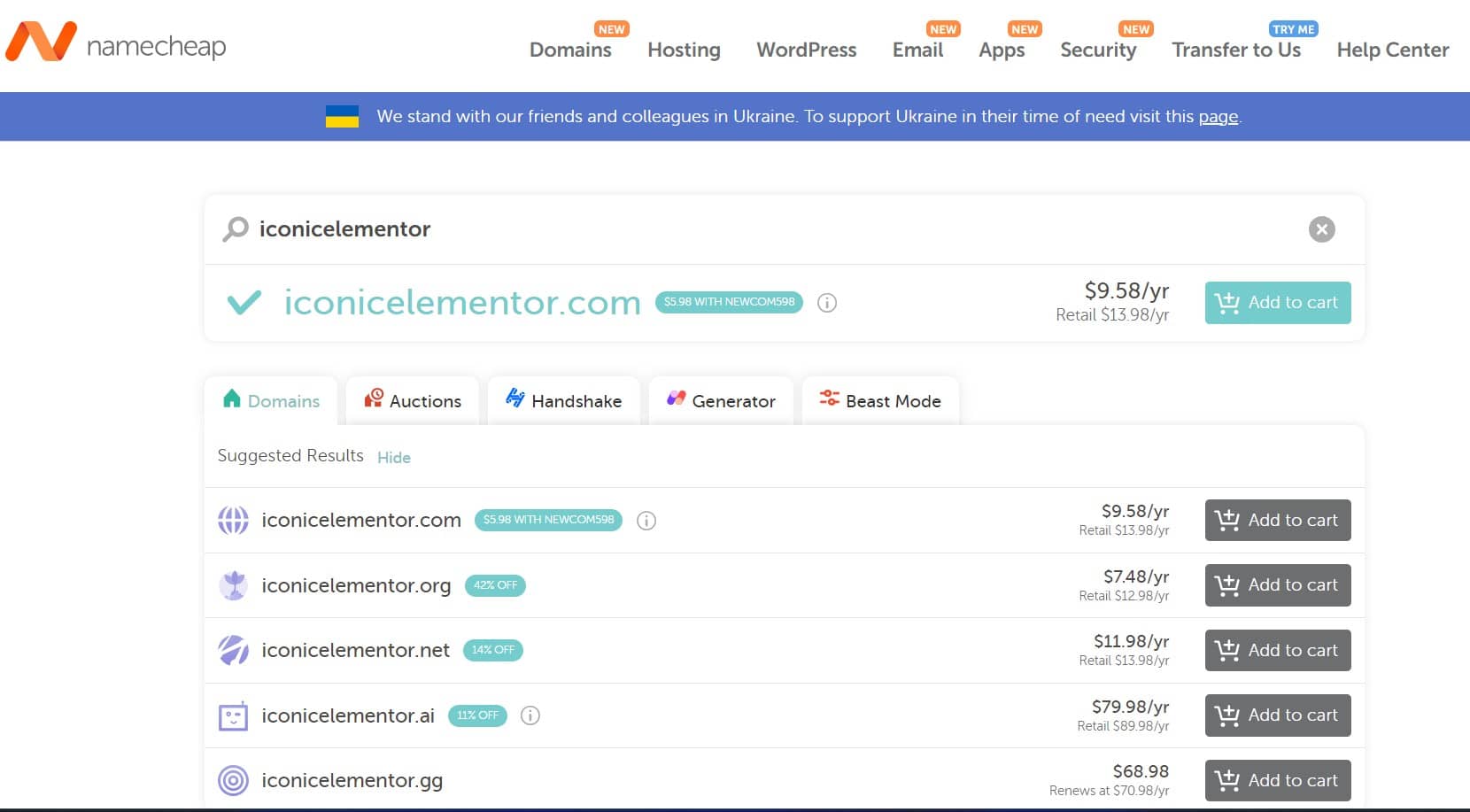Viewport: 1470px width, 812px height.
Task: Click the NEW badge above Security
Action: tap(1136, 29)
